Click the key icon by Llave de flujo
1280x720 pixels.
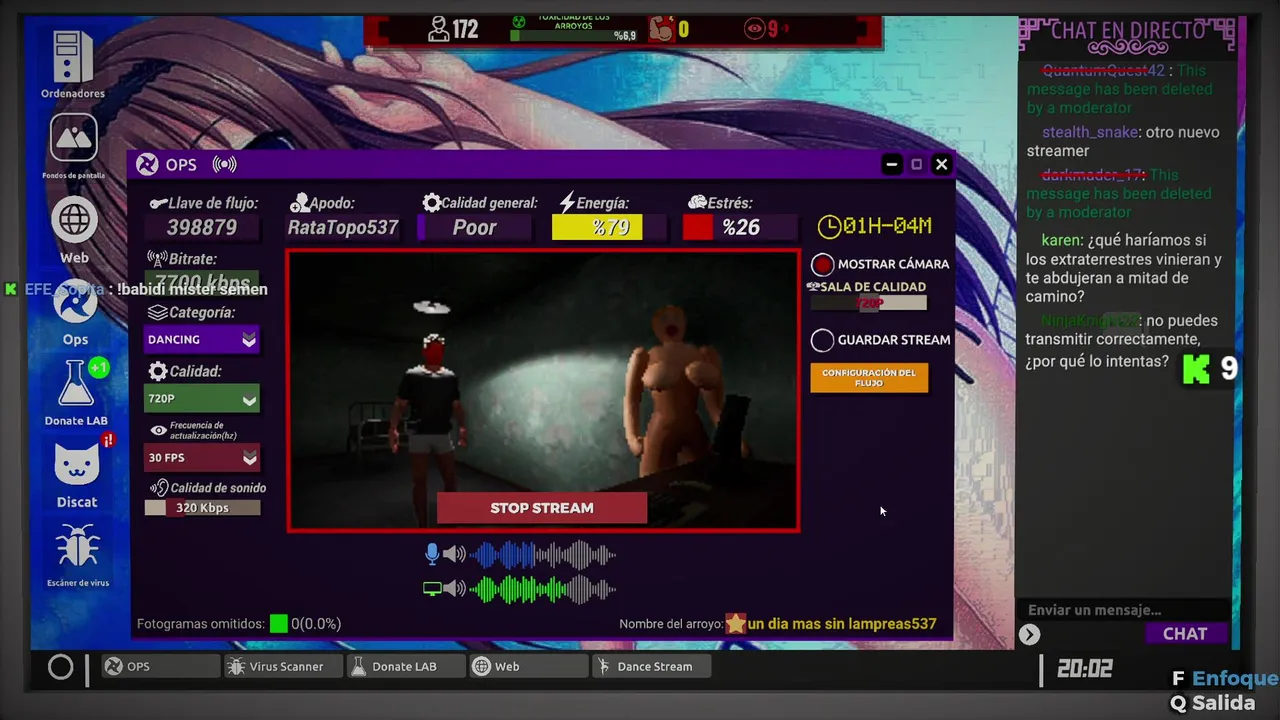pyautogui.click(x=158, y=203)
